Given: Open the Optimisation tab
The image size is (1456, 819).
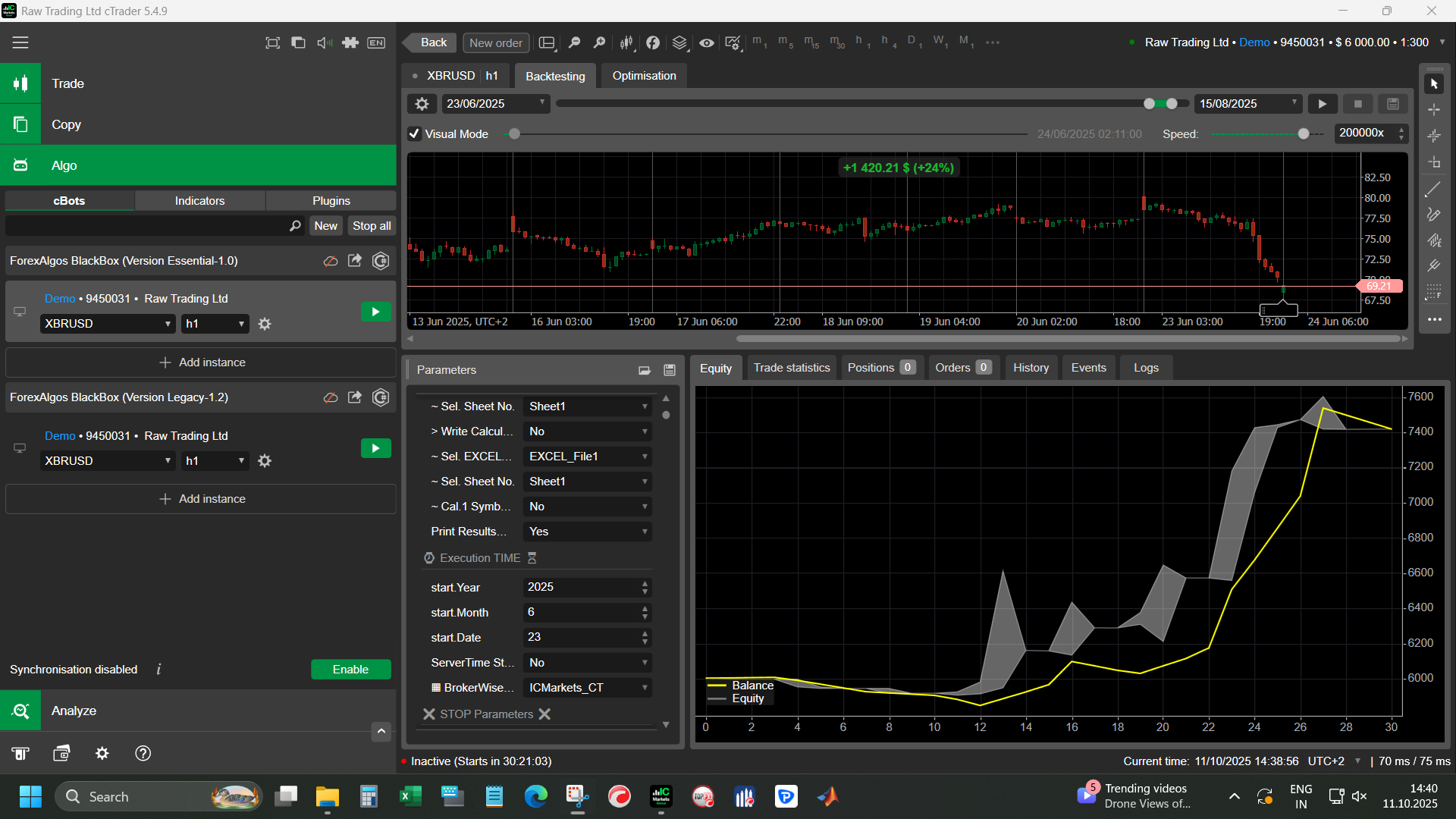Looking at the screenshot, I should pos(644,76).
